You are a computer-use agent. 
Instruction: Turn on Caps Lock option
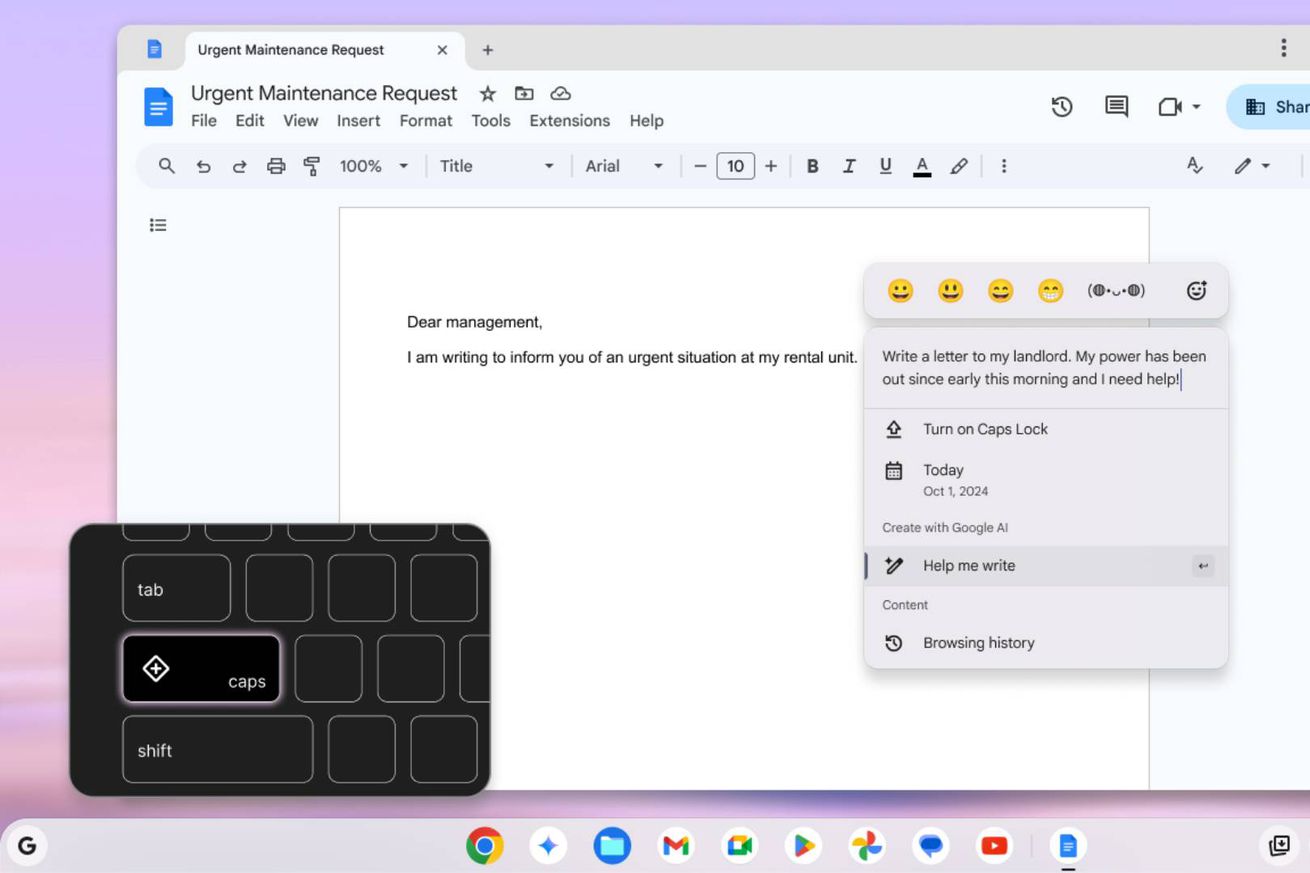[x=985, y=429]
